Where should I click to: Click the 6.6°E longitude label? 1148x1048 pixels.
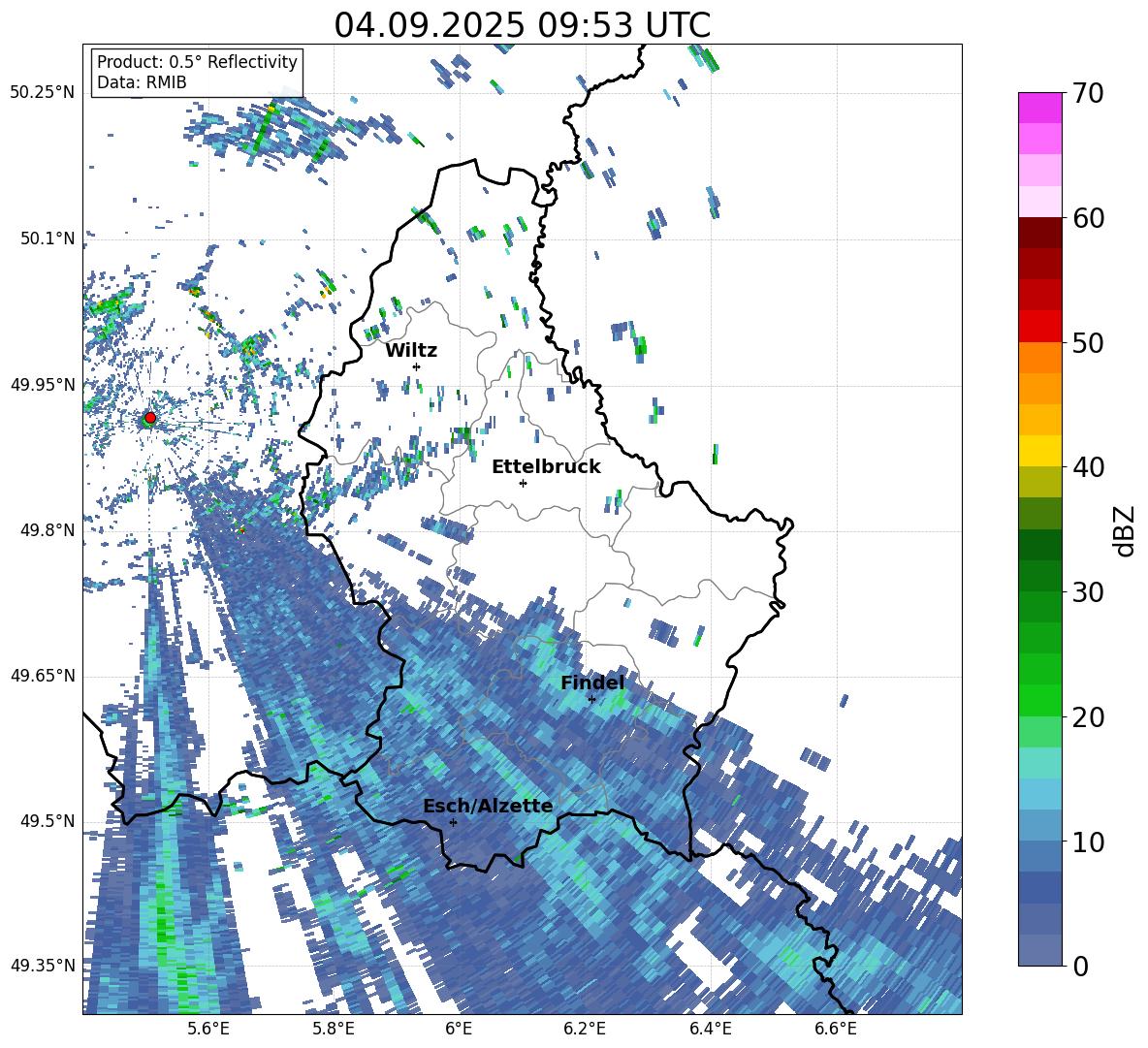click(836, 1030)
